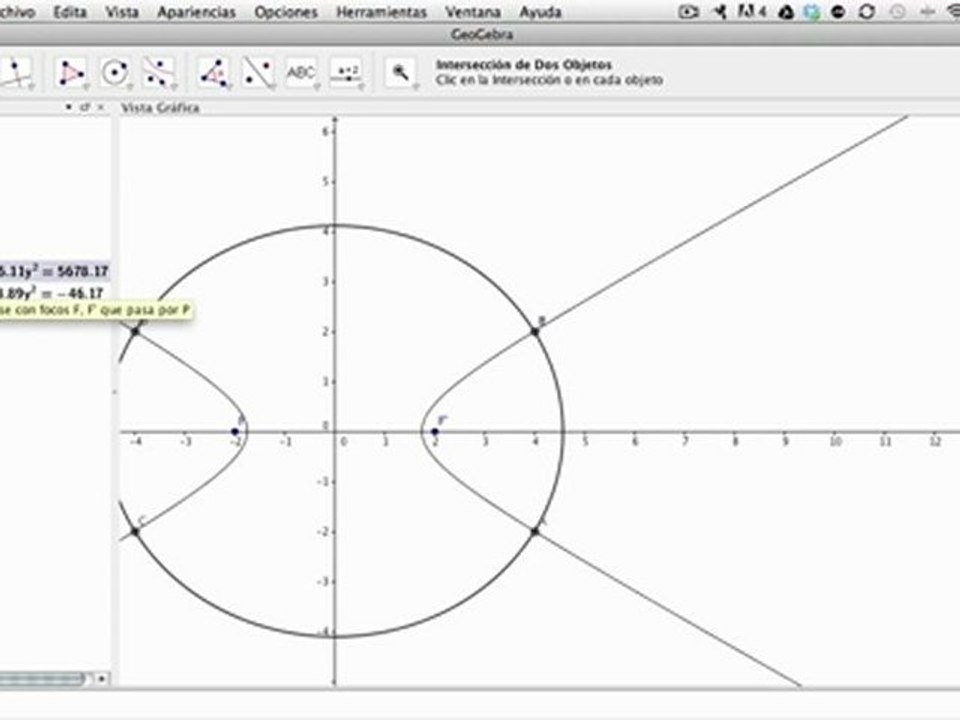Image resolution: width=960 pixels, height=720 pixels.
Task: Toggle algebra panel style bar dot
Action: (68, 107)
